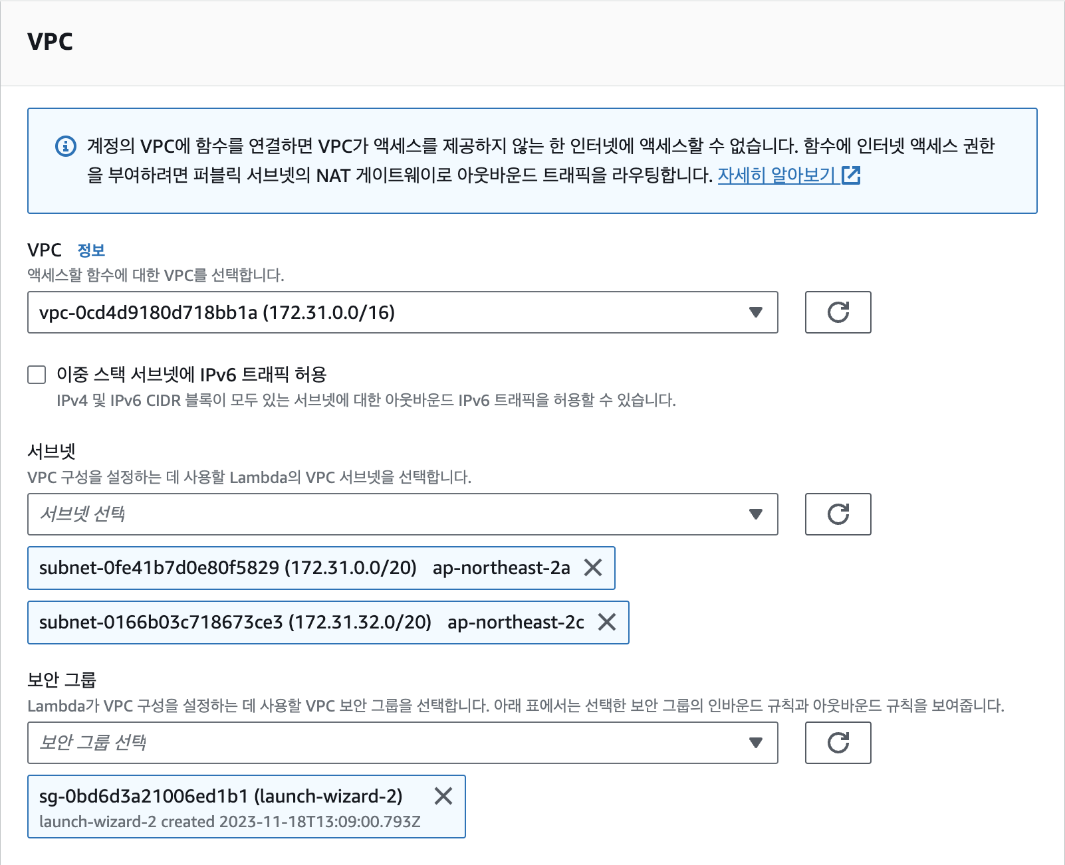
Task: Remove subnet in ap-northeast-2c
Action: (x=607, y=622)
